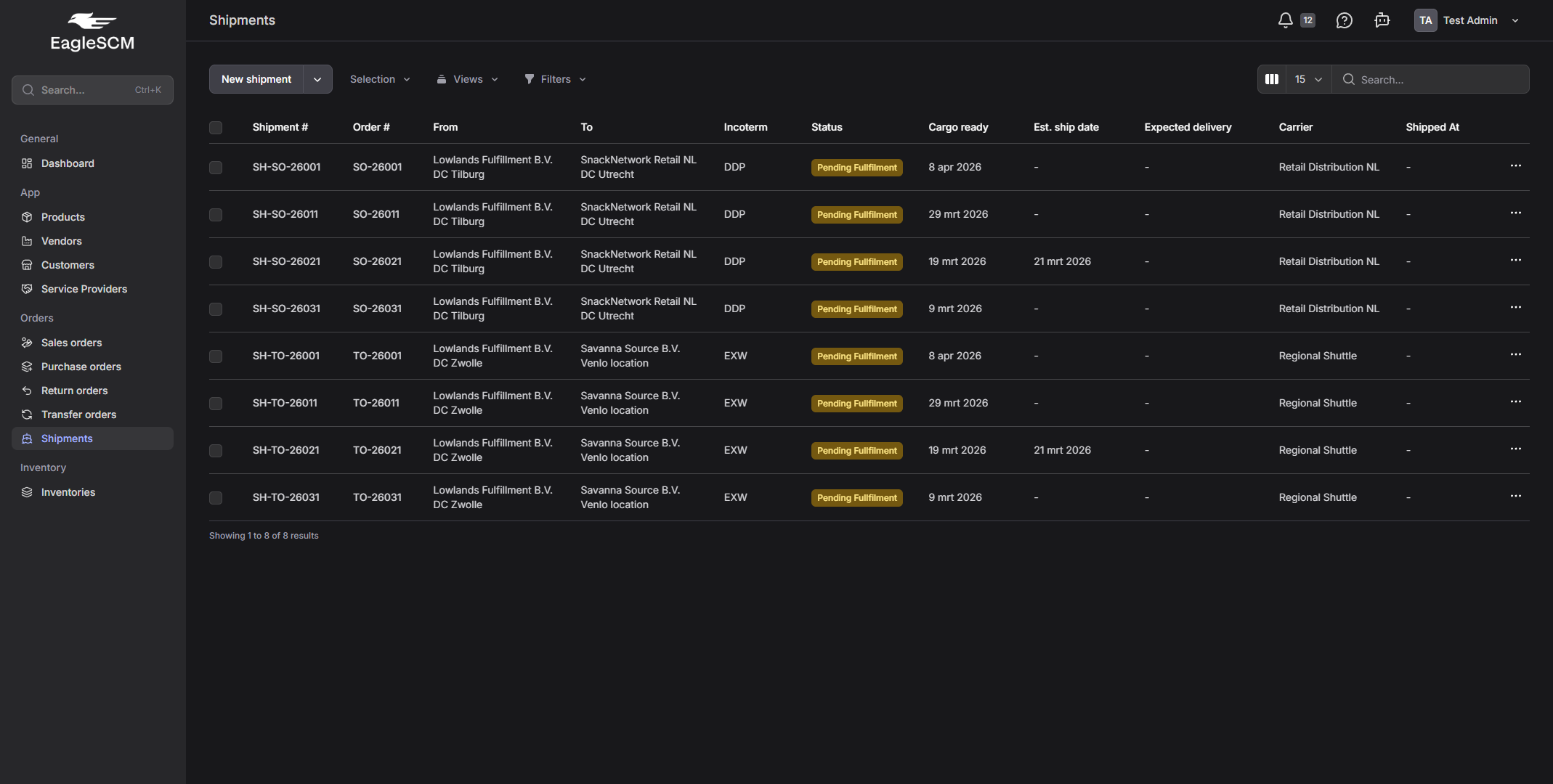Click the New shipment button
The width and height of the screenshot is (1553, 784).
point(256,79)
